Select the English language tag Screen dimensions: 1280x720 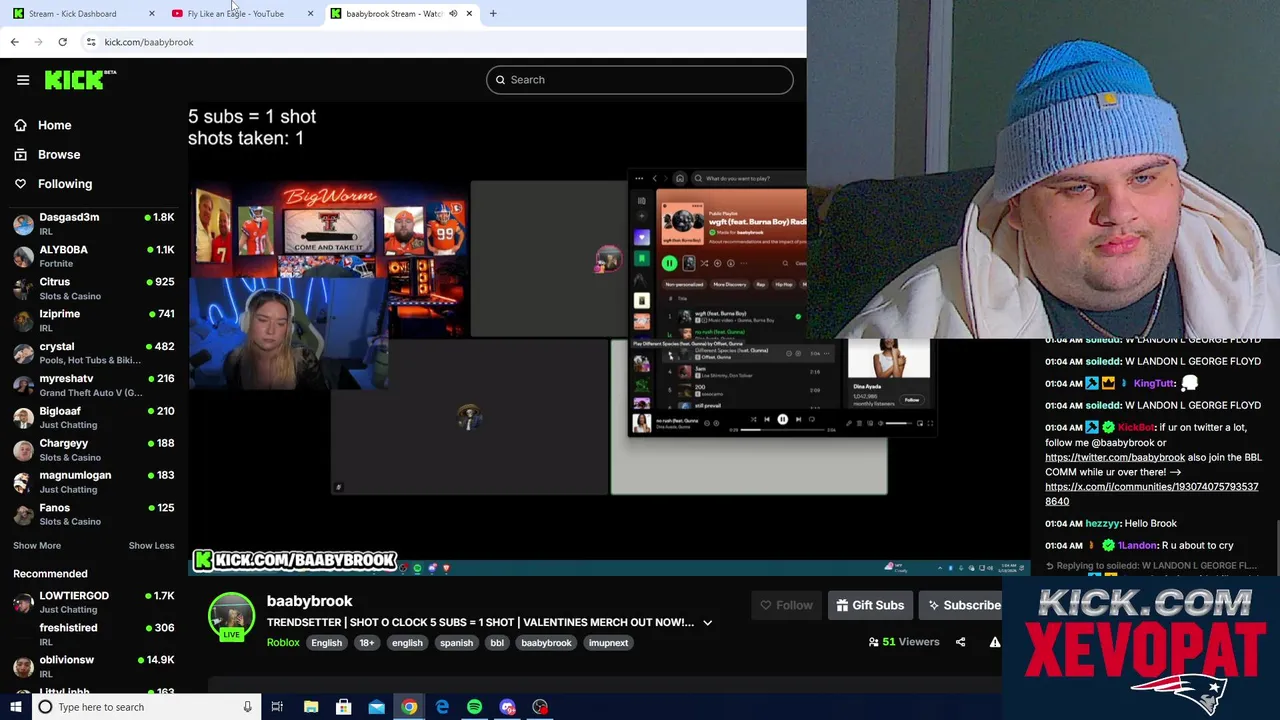pyautogui.click(x=326, y=643)
